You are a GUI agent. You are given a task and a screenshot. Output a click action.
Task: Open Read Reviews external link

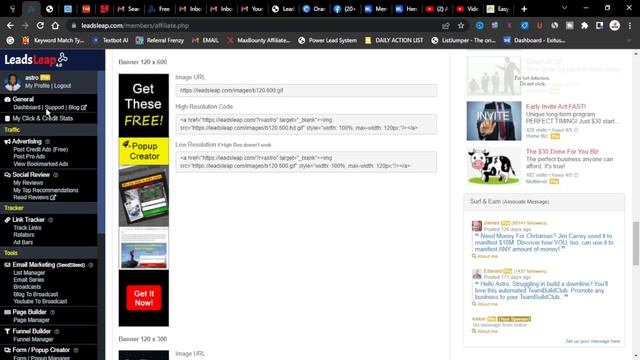[34, 197]
